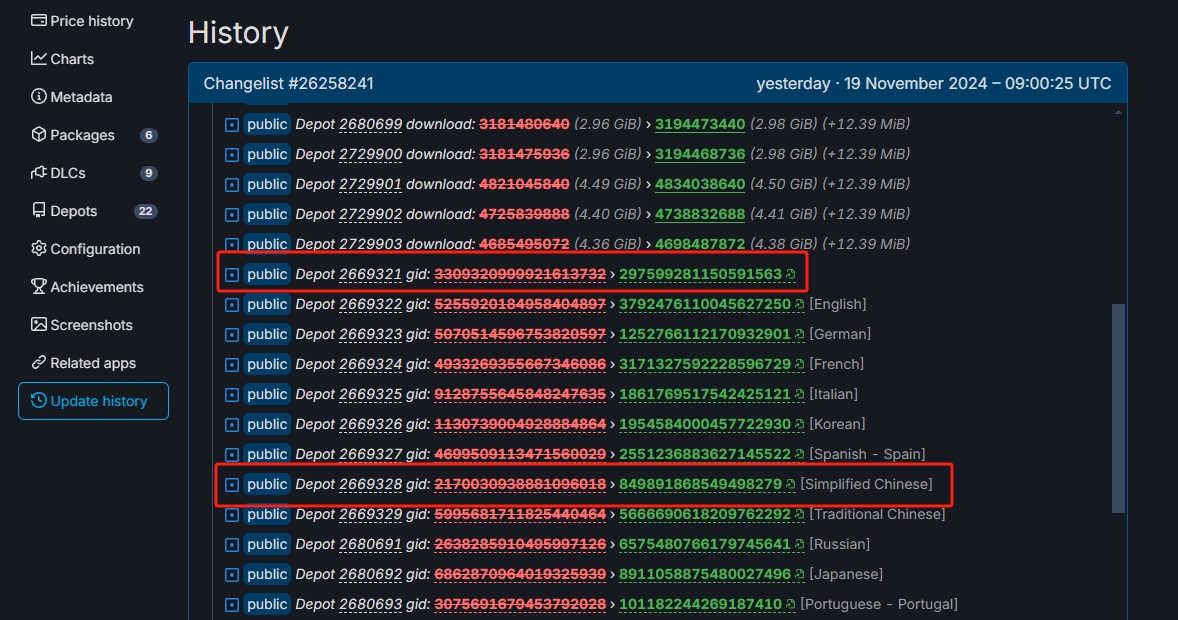Click new gid 297599281150591563
The width and height of the screenshot is (1178, 620).
700,274
